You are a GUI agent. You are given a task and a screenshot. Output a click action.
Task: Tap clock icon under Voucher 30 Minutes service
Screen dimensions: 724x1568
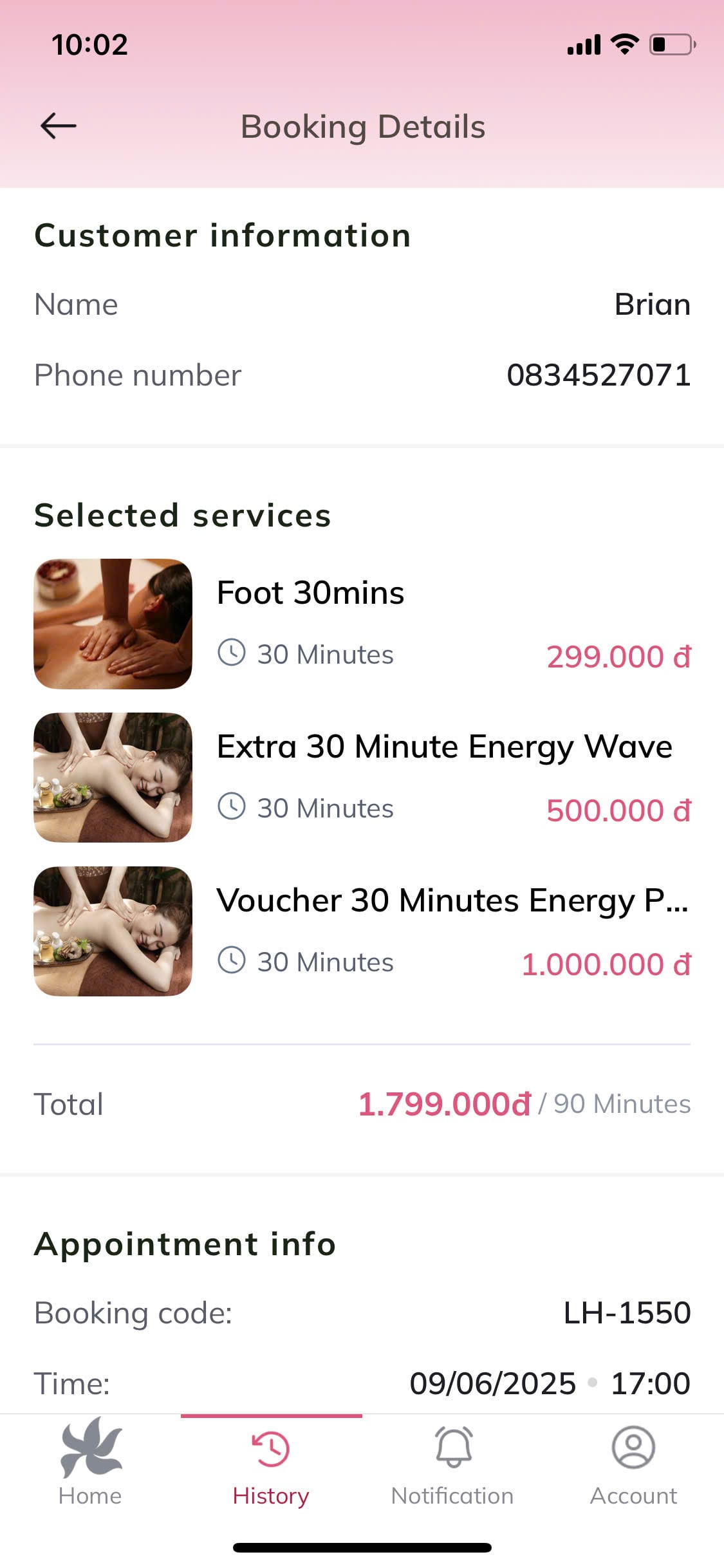click(232, 960)
